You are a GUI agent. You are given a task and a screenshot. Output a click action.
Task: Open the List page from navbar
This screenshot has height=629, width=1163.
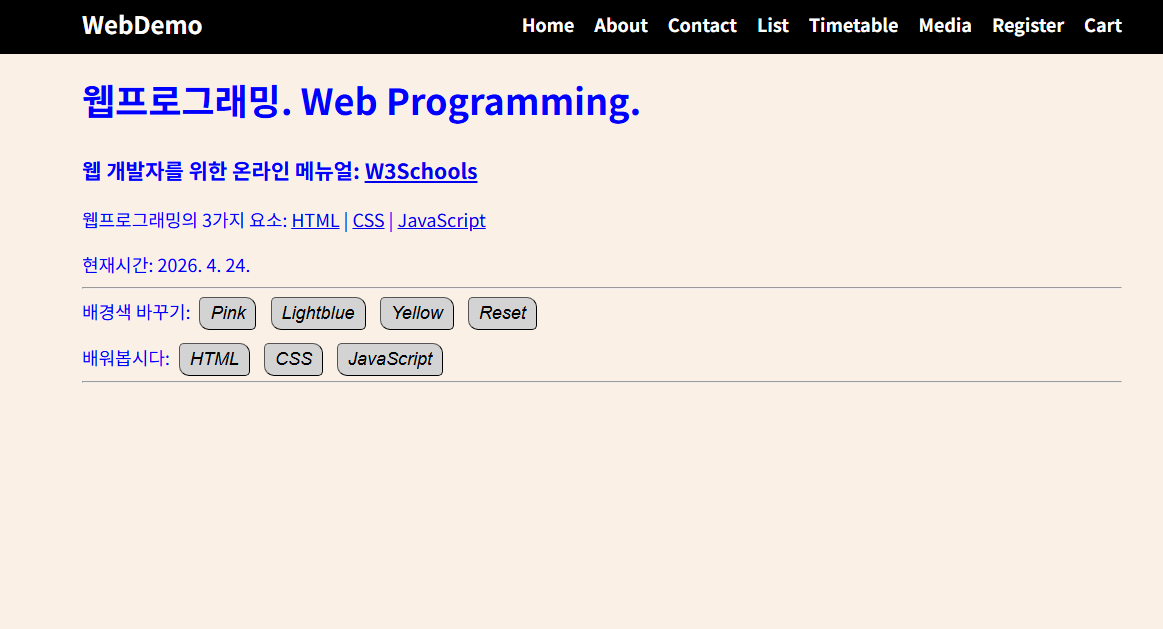(x=772, y=25)
